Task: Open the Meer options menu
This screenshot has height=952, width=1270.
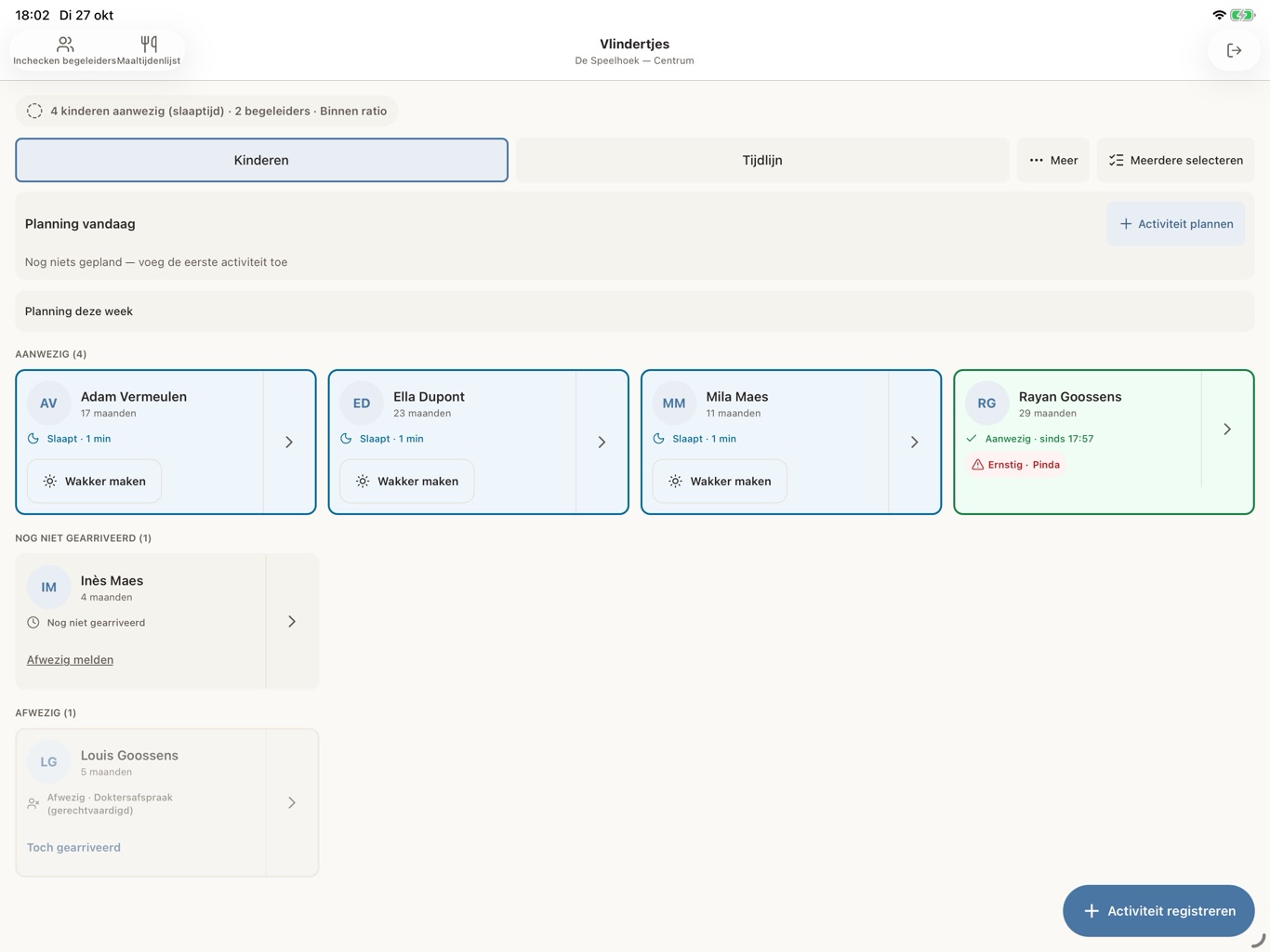Action: click(1052, 160)
